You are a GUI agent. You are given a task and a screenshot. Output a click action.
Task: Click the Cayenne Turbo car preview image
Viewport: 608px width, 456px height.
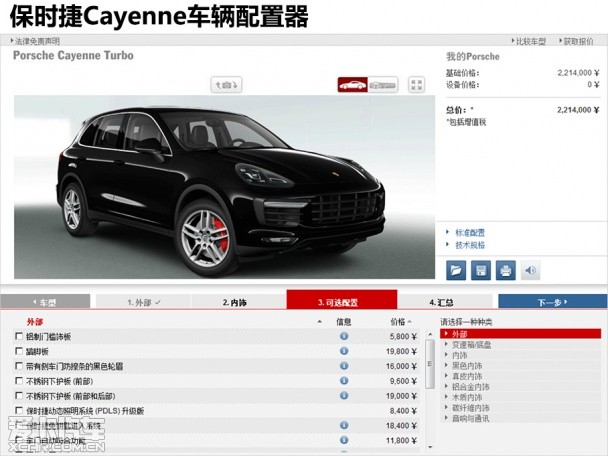click(x=224, y=187)
